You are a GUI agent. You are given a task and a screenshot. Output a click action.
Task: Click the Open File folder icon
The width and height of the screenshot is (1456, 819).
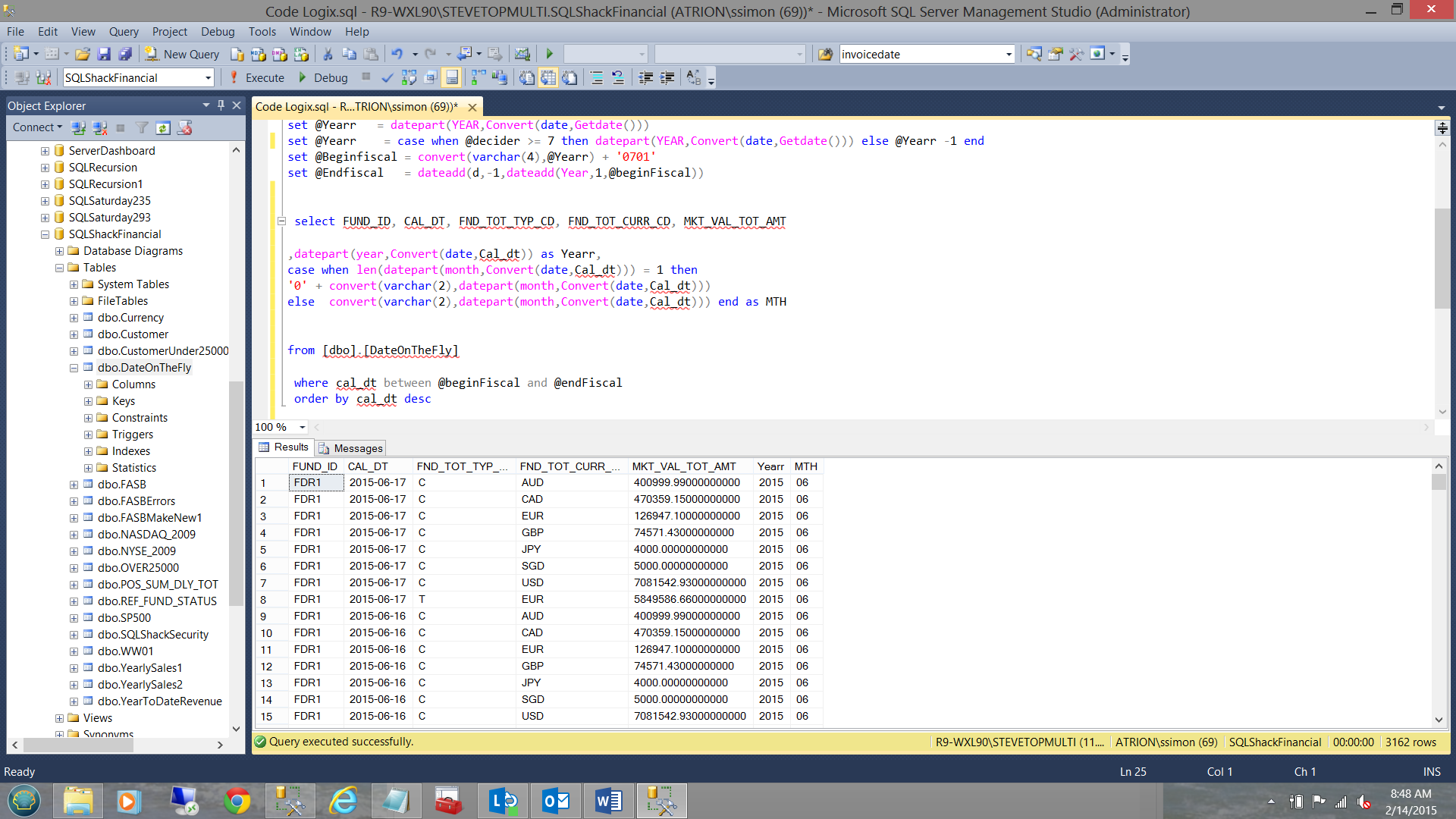click(83, 54)
